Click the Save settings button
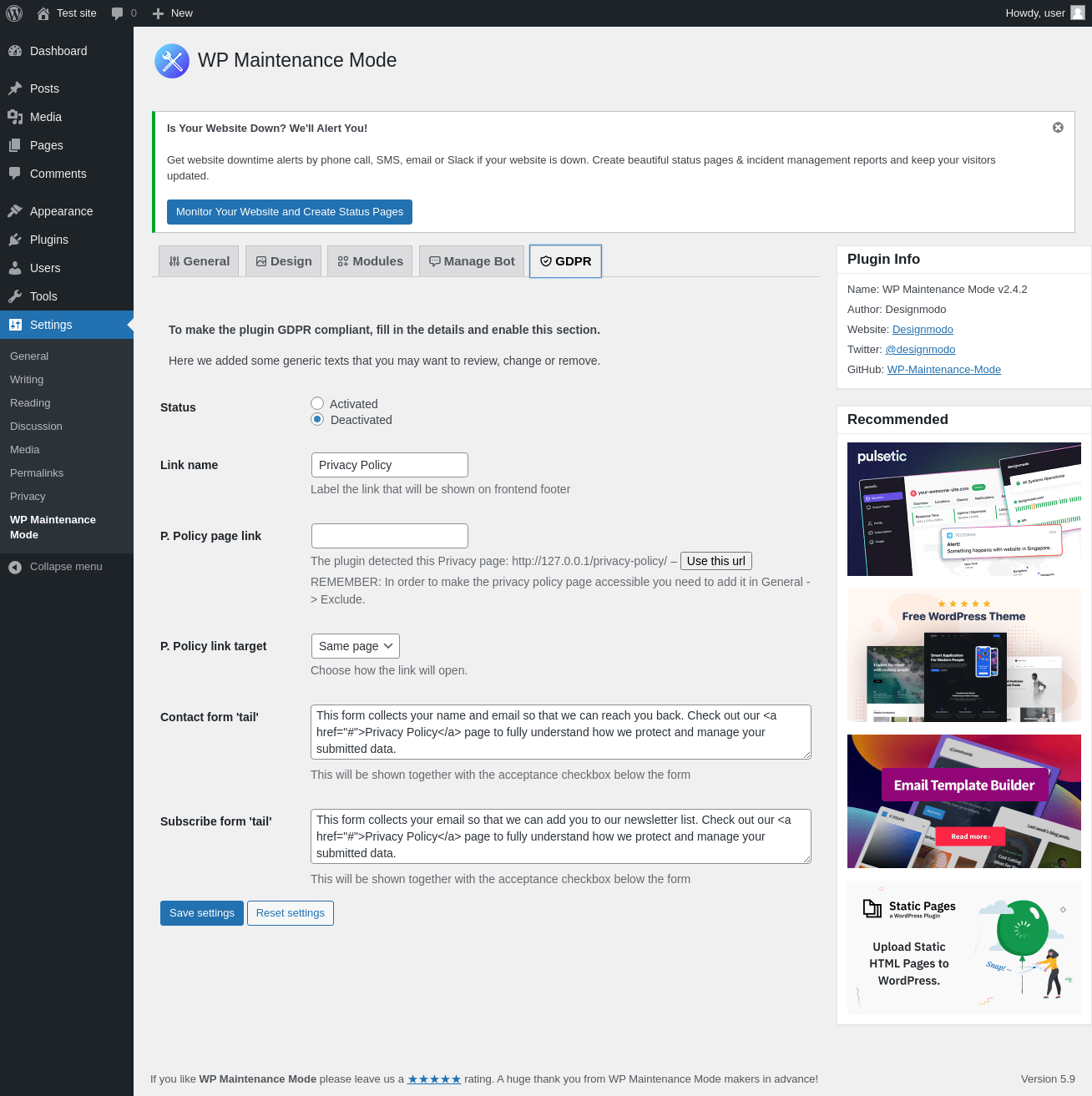Screen dimensions: 1092x1096 202,913
